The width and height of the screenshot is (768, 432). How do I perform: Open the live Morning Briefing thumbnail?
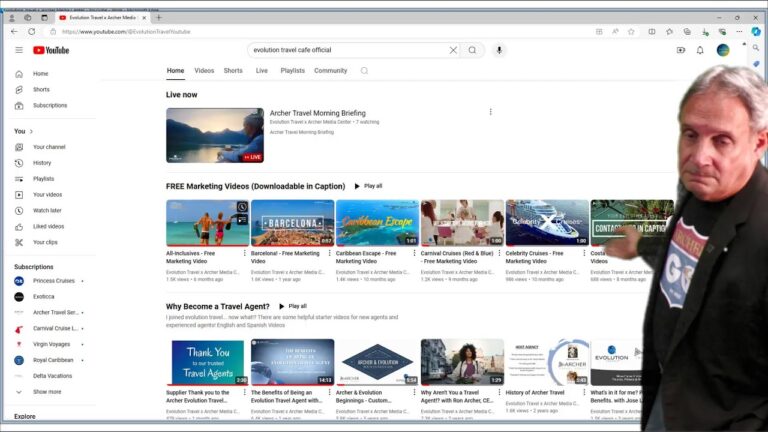pos(215,135)
